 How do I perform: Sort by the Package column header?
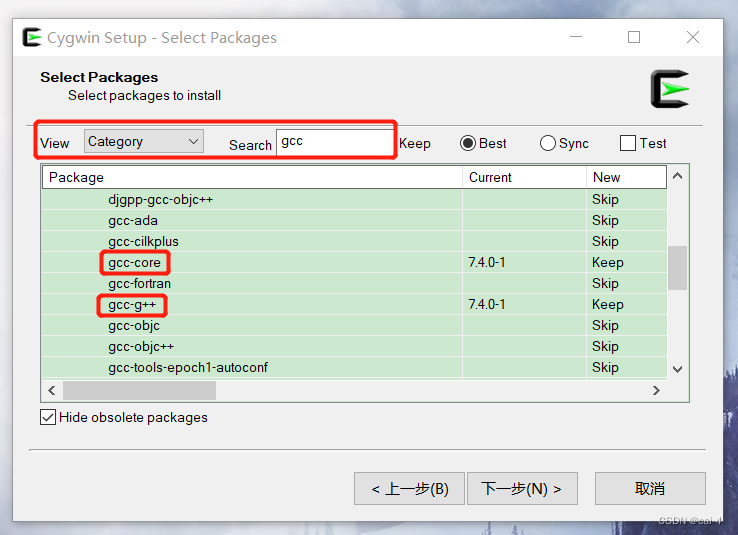[x=252, y=177]
